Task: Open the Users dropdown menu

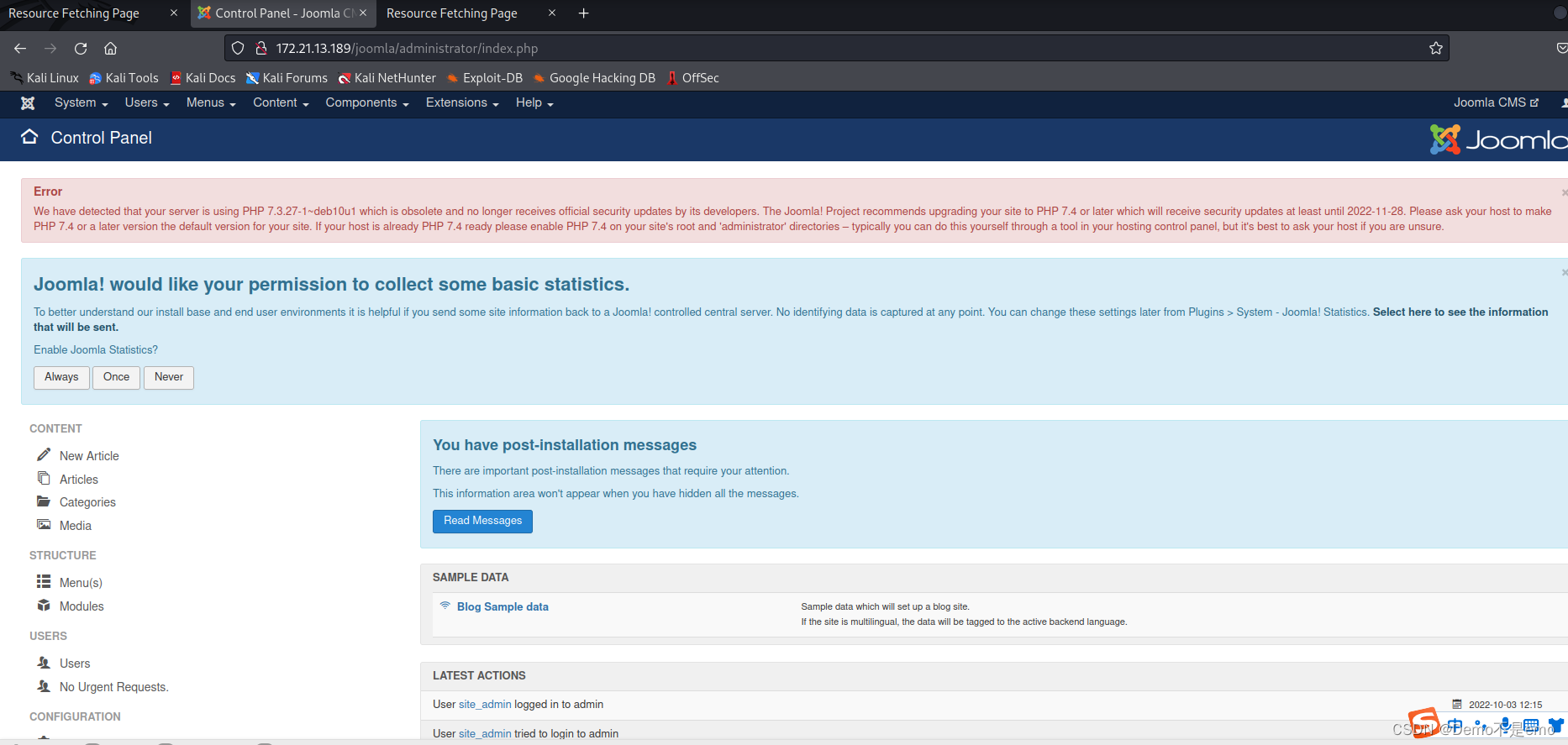Action: (147, 102)
